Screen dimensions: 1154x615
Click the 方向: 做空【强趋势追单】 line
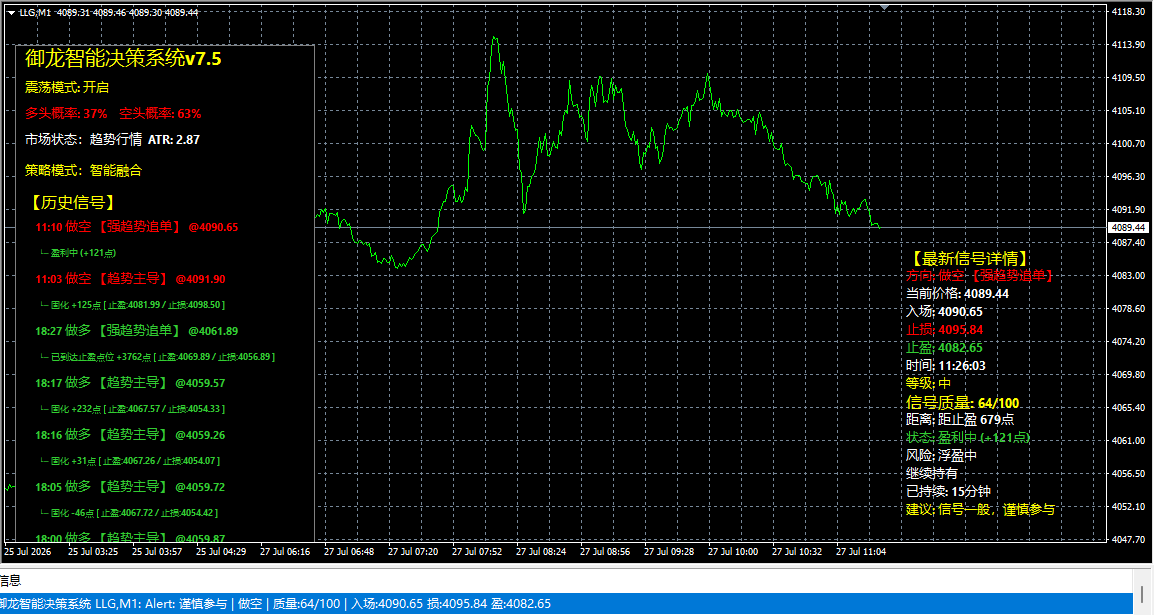[981, 276]
